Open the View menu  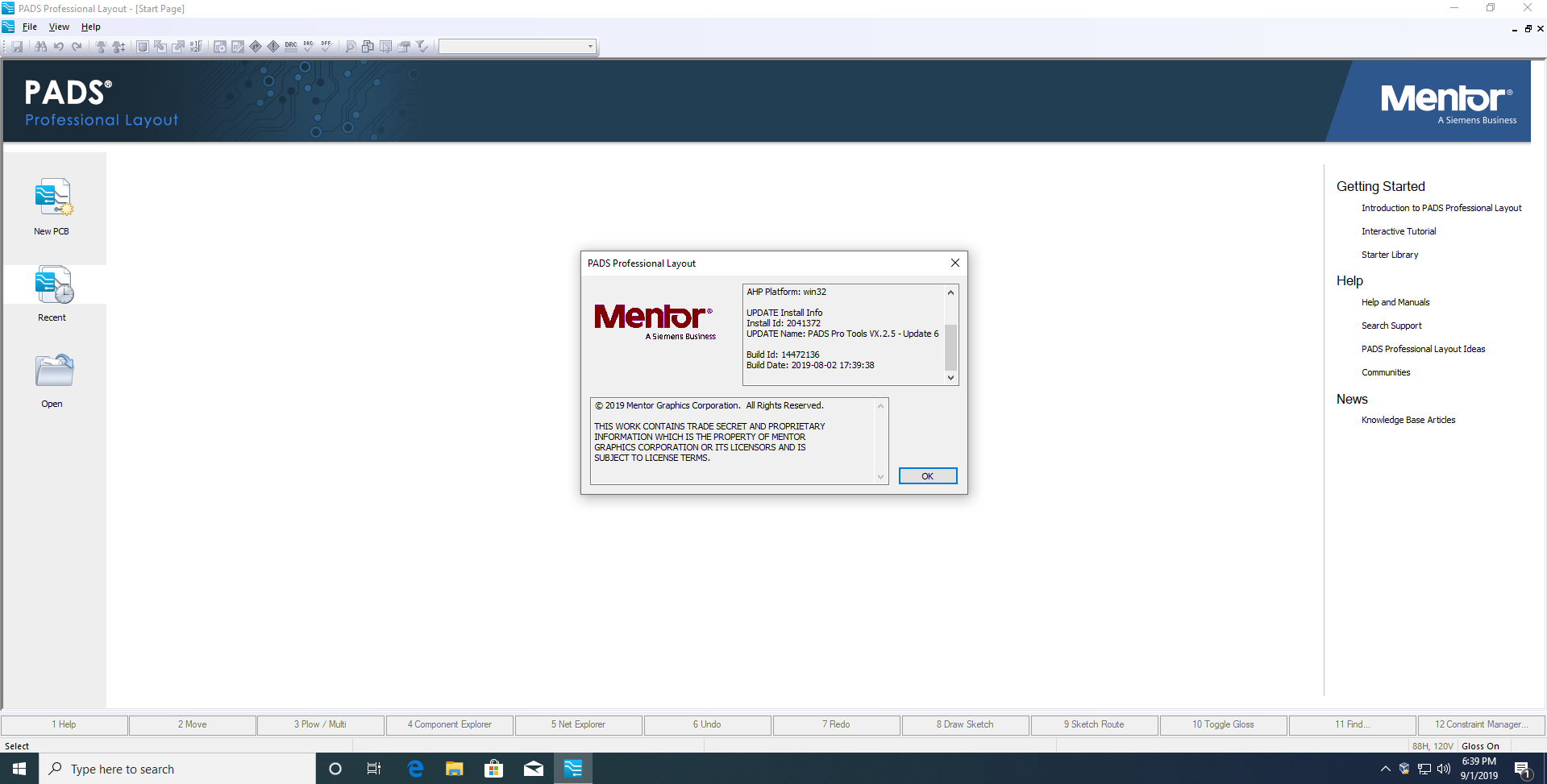click(x=59, y=27)
